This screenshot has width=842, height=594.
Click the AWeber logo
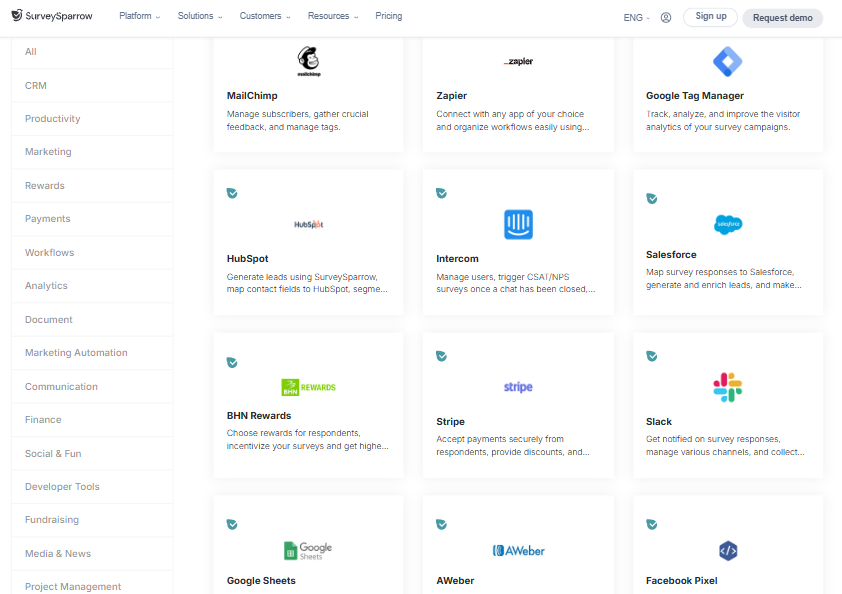coord(519,550)
